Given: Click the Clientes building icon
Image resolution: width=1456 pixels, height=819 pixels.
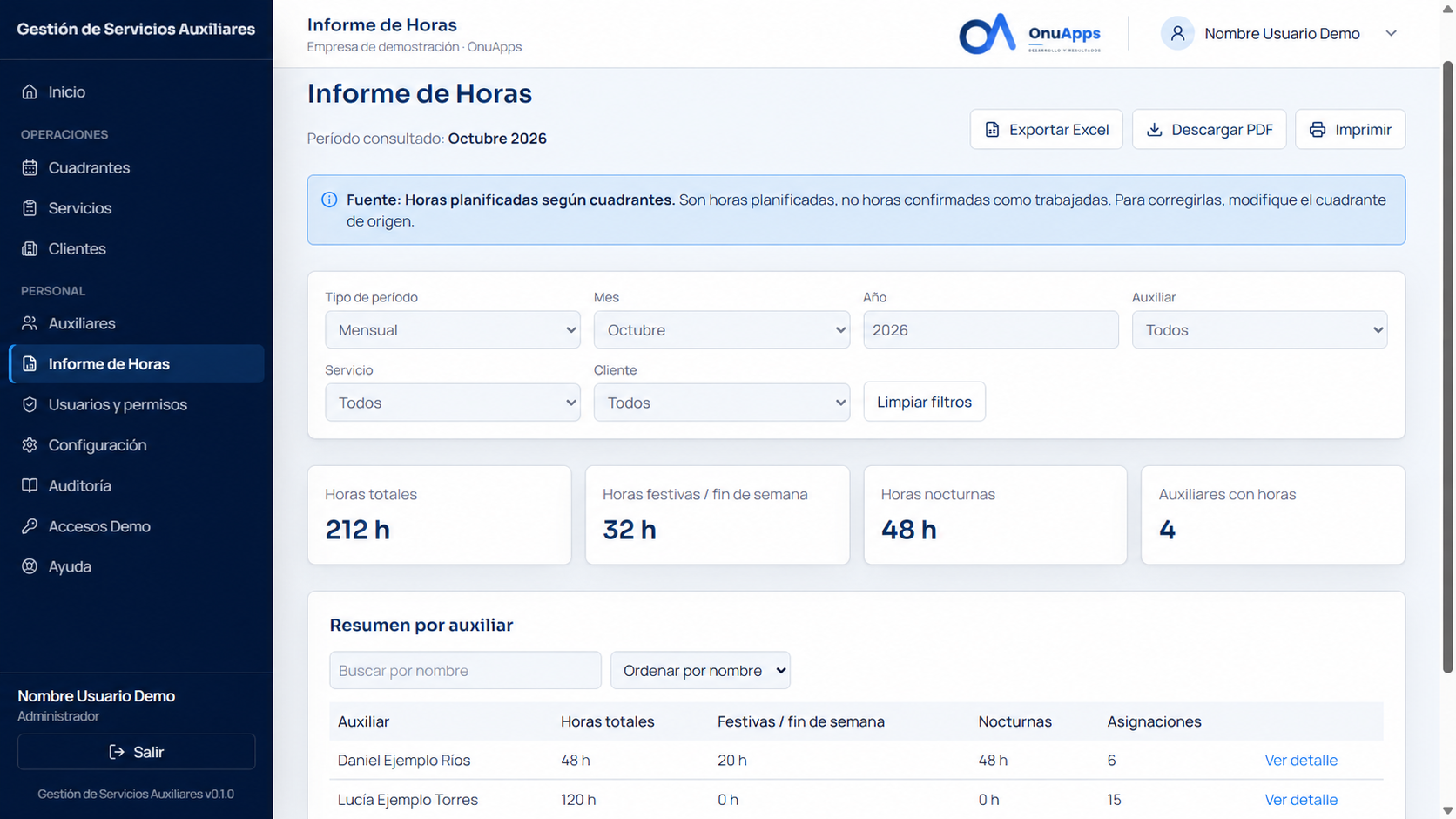Looking at the screenshot, I should 30,248.
